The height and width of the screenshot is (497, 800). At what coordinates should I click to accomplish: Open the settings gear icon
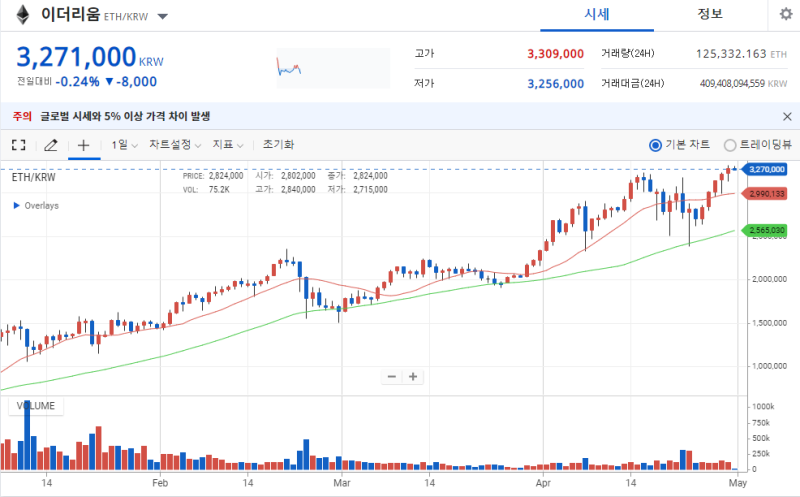pyautogui.click(x=786, y=14)
